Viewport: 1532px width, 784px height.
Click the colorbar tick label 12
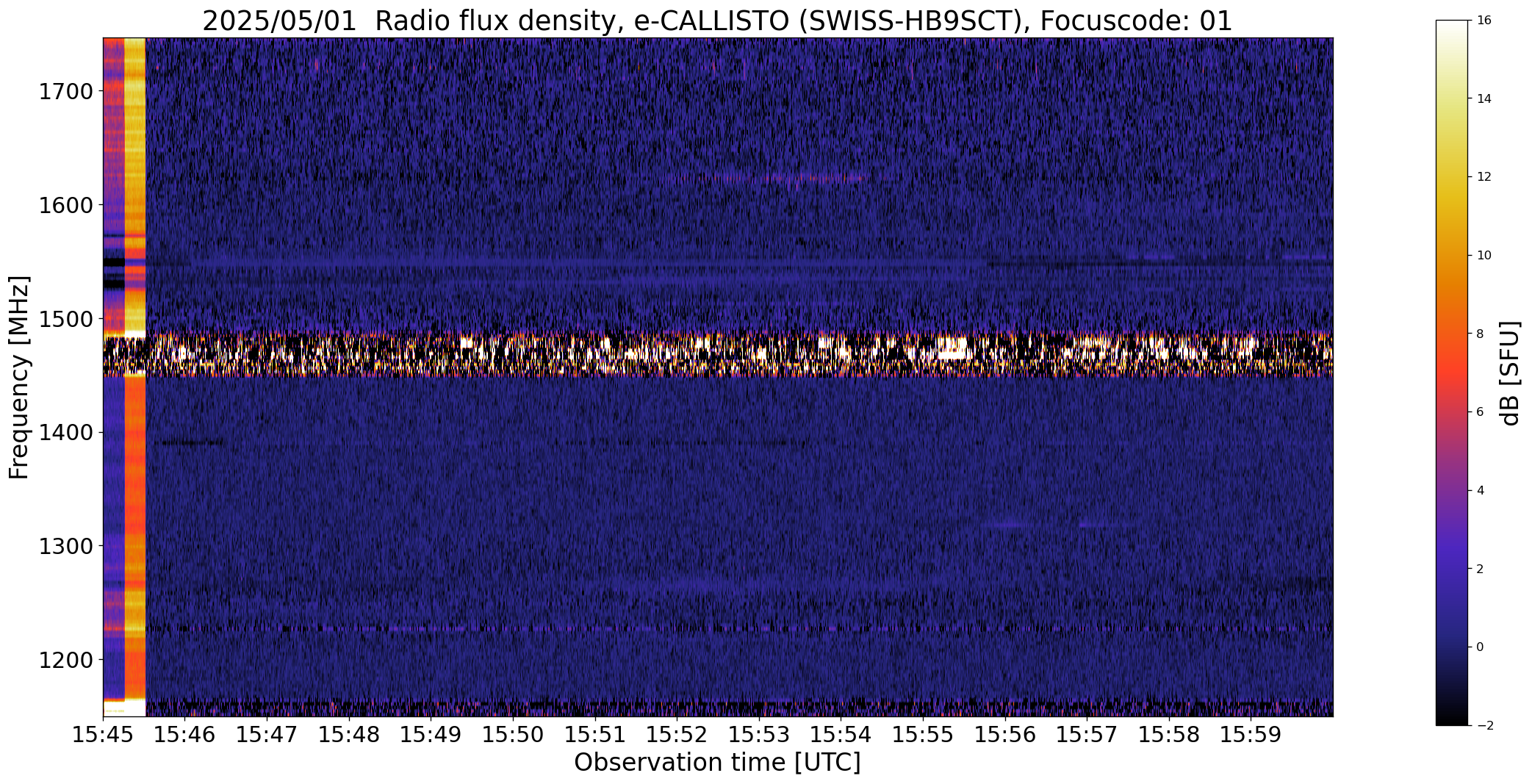[x=1484, y=177]
